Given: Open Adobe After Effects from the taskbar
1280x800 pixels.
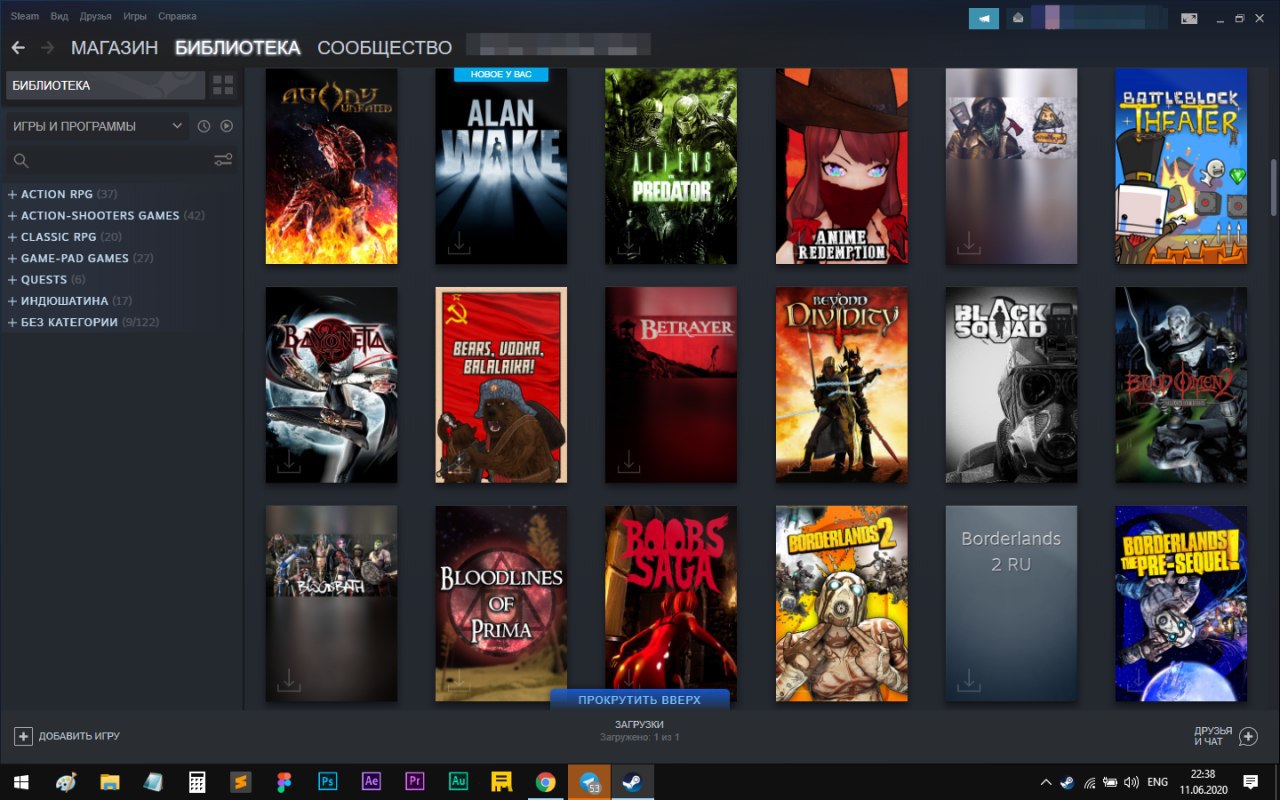Looking at the screenshot, I should (371, 781).
